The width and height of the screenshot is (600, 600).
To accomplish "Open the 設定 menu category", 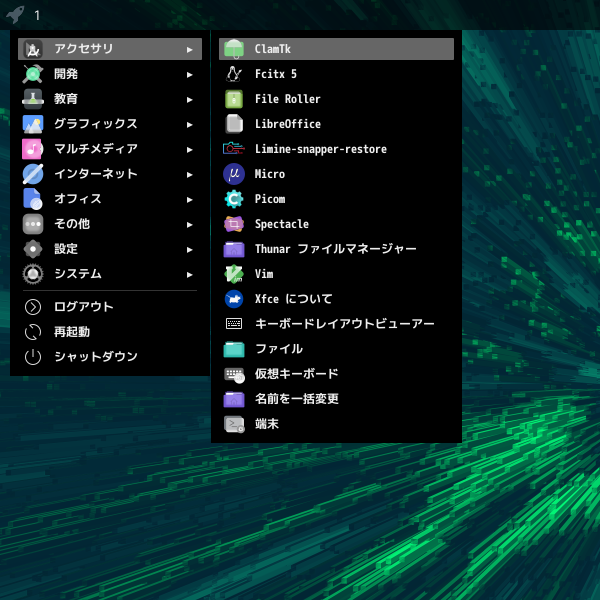I will 66,249.
